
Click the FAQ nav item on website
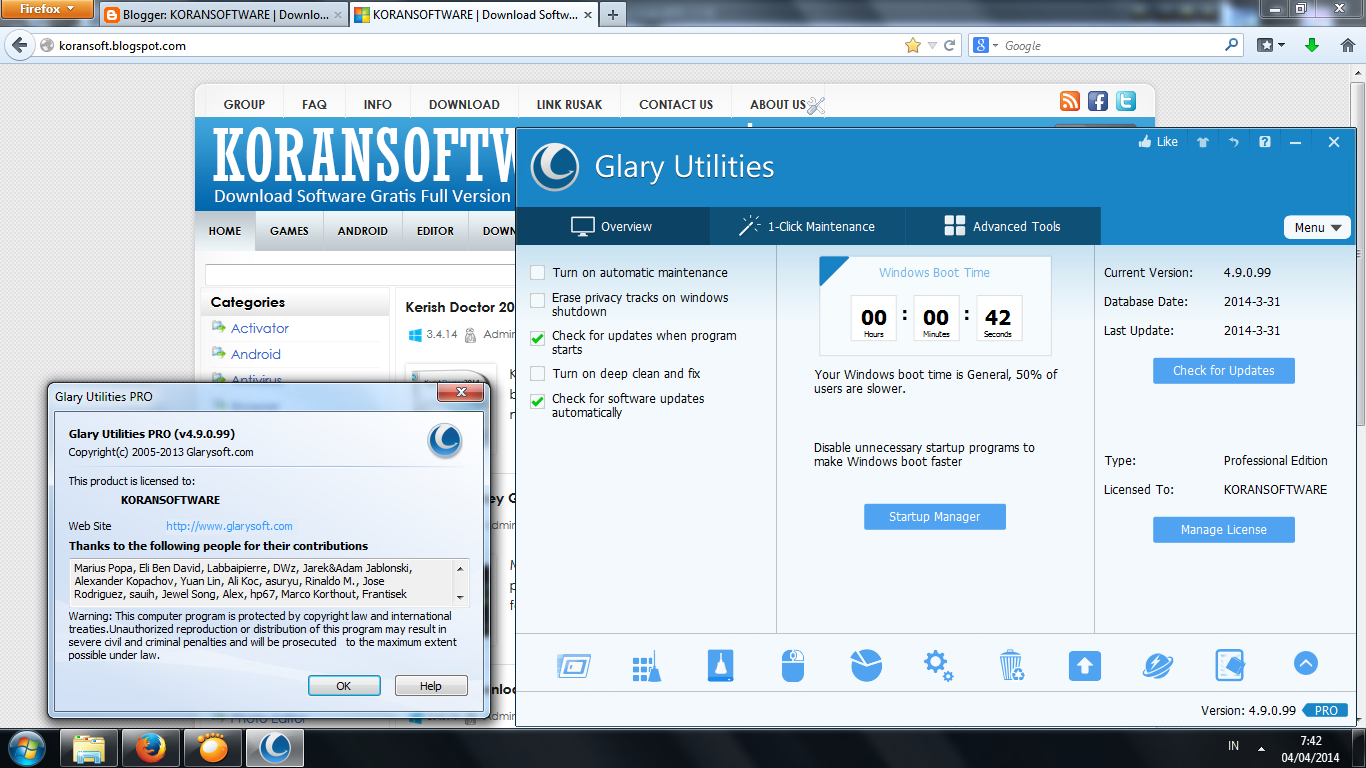click(314, 104)
